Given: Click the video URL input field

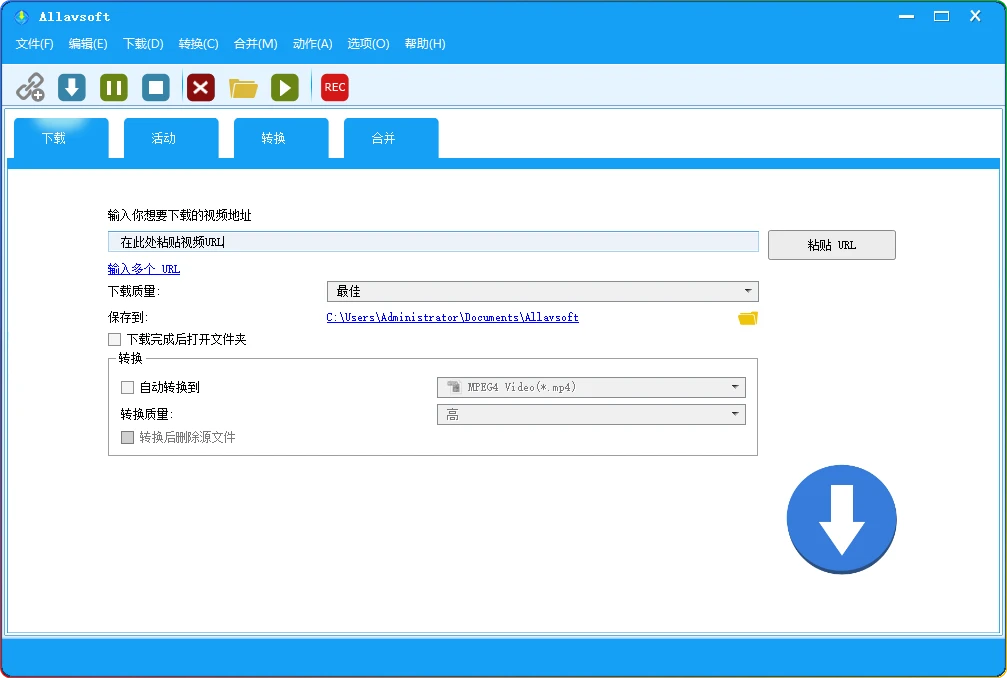Looking at the screenshot, I should [x=433, y=242].
